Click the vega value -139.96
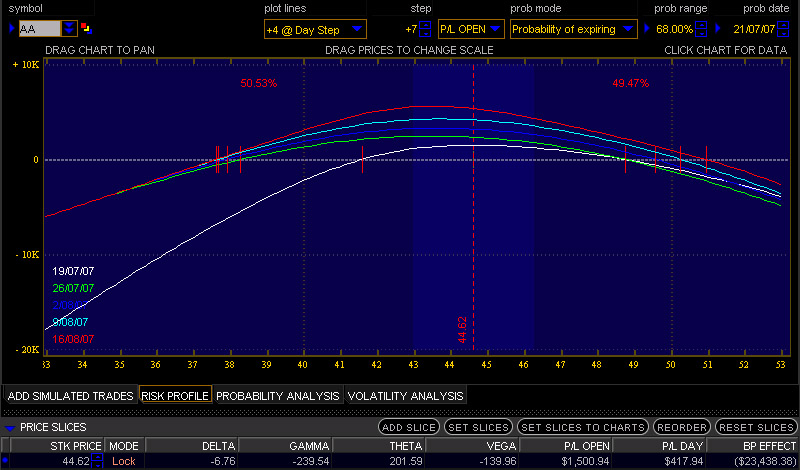 coord(496,461)
